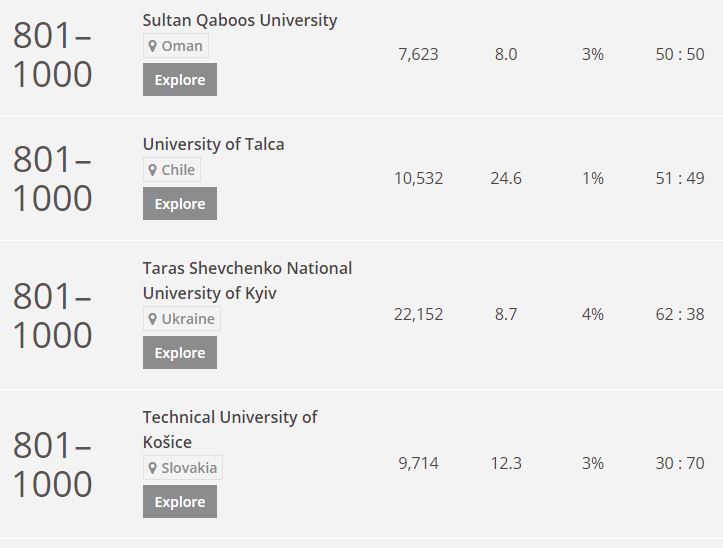Click the map pin icon beside Ukraine

pos(153,319)
